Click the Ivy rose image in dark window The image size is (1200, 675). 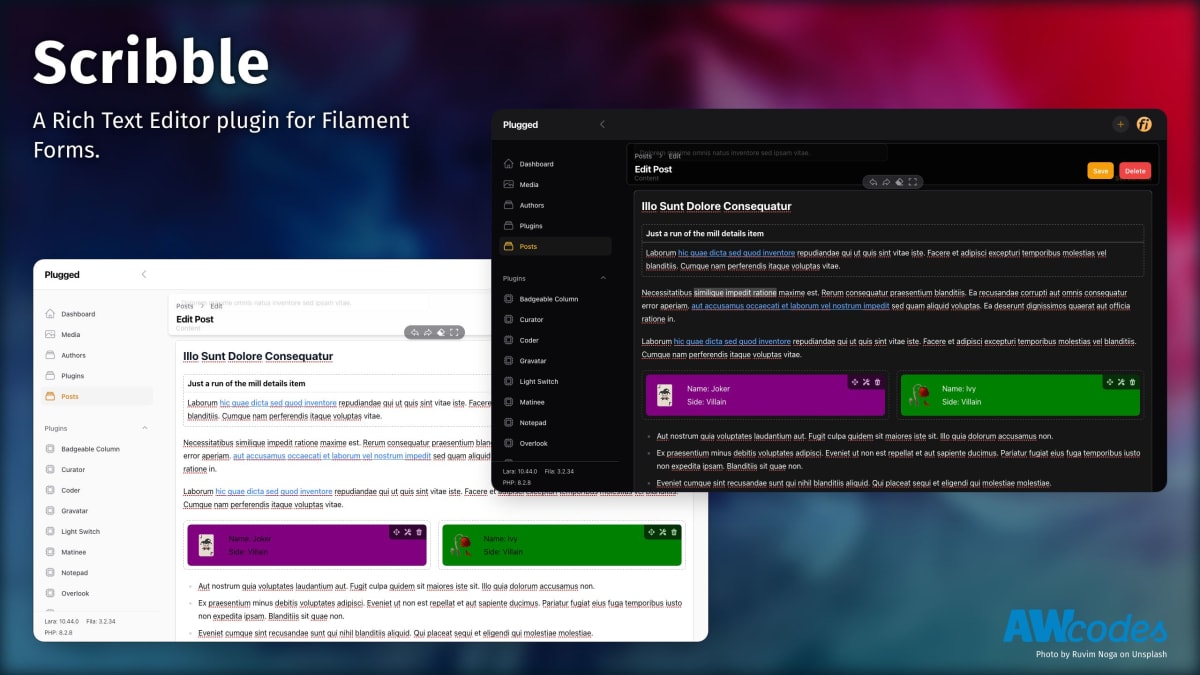(918, 396)
